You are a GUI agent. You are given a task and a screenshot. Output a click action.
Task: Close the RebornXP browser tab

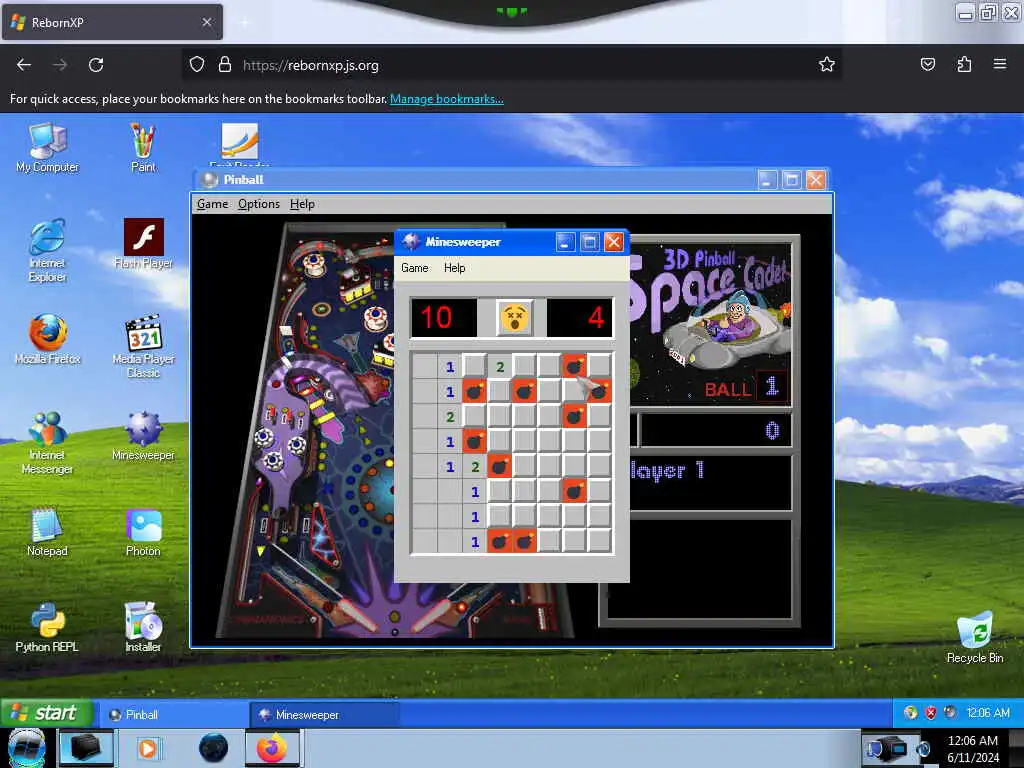206,22
